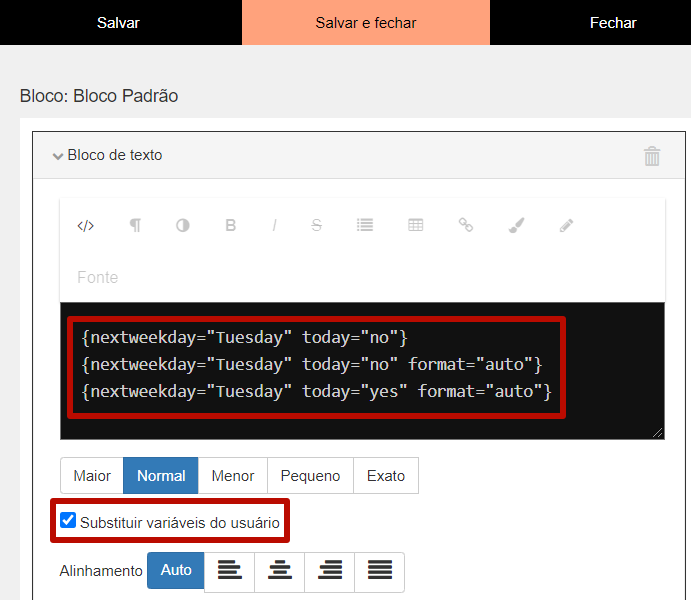This screenshot has width=691, height=600.
Task: Open paragraph format icon in toolbar
Action: tap(135, 225)
